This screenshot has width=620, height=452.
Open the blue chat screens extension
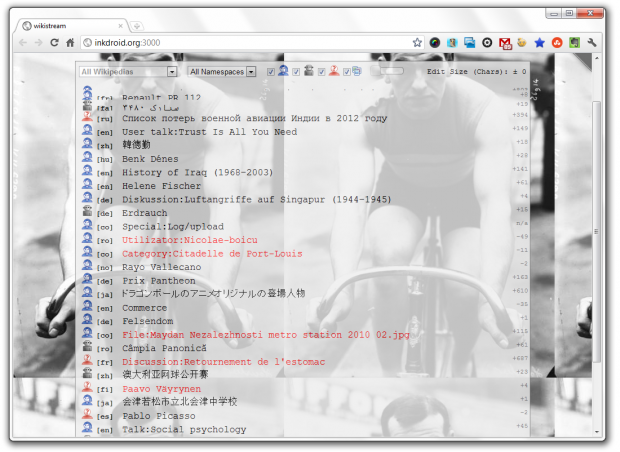point(469,42)
